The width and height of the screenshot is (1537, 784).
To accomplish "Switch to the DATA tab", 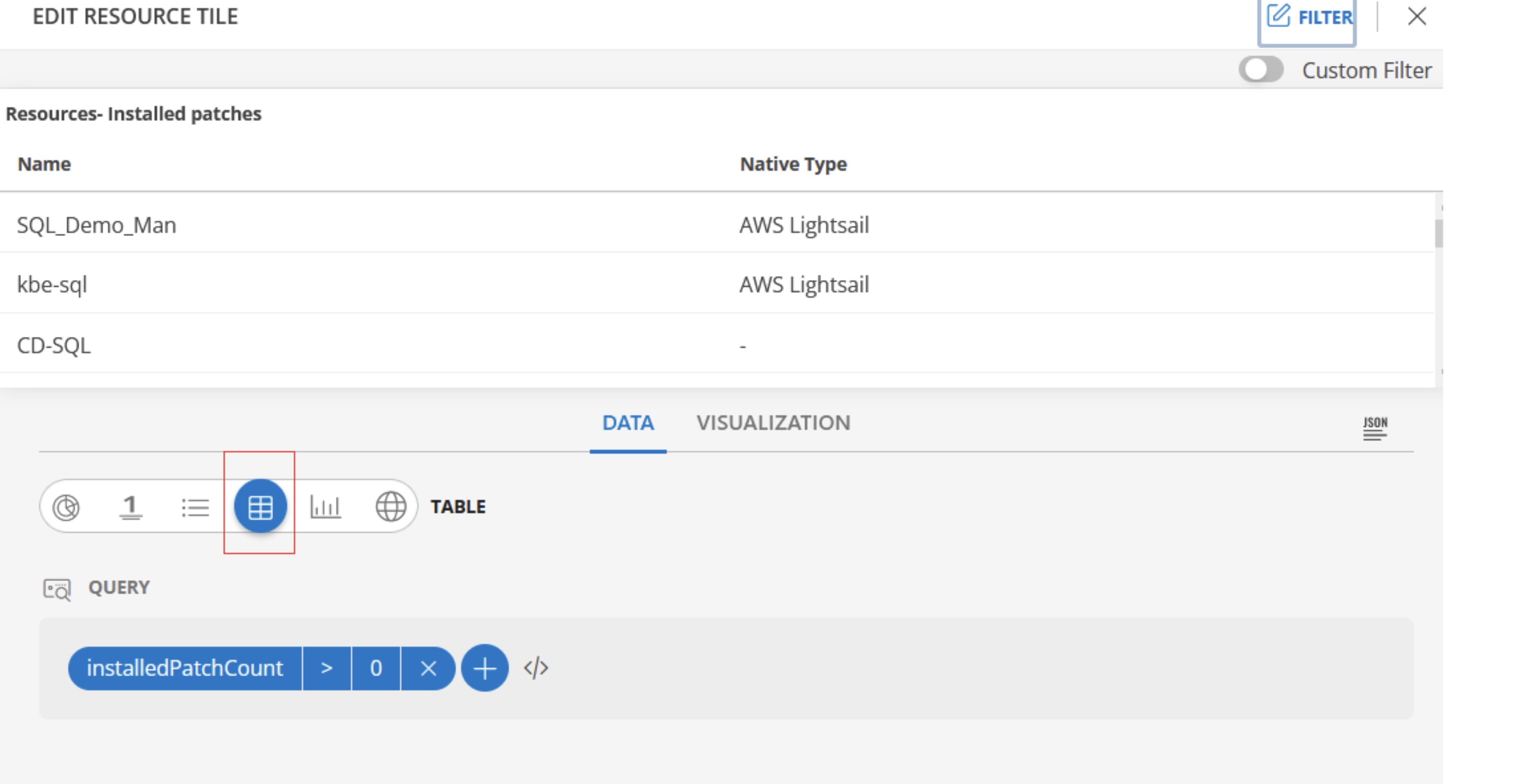I will (628, 423).
